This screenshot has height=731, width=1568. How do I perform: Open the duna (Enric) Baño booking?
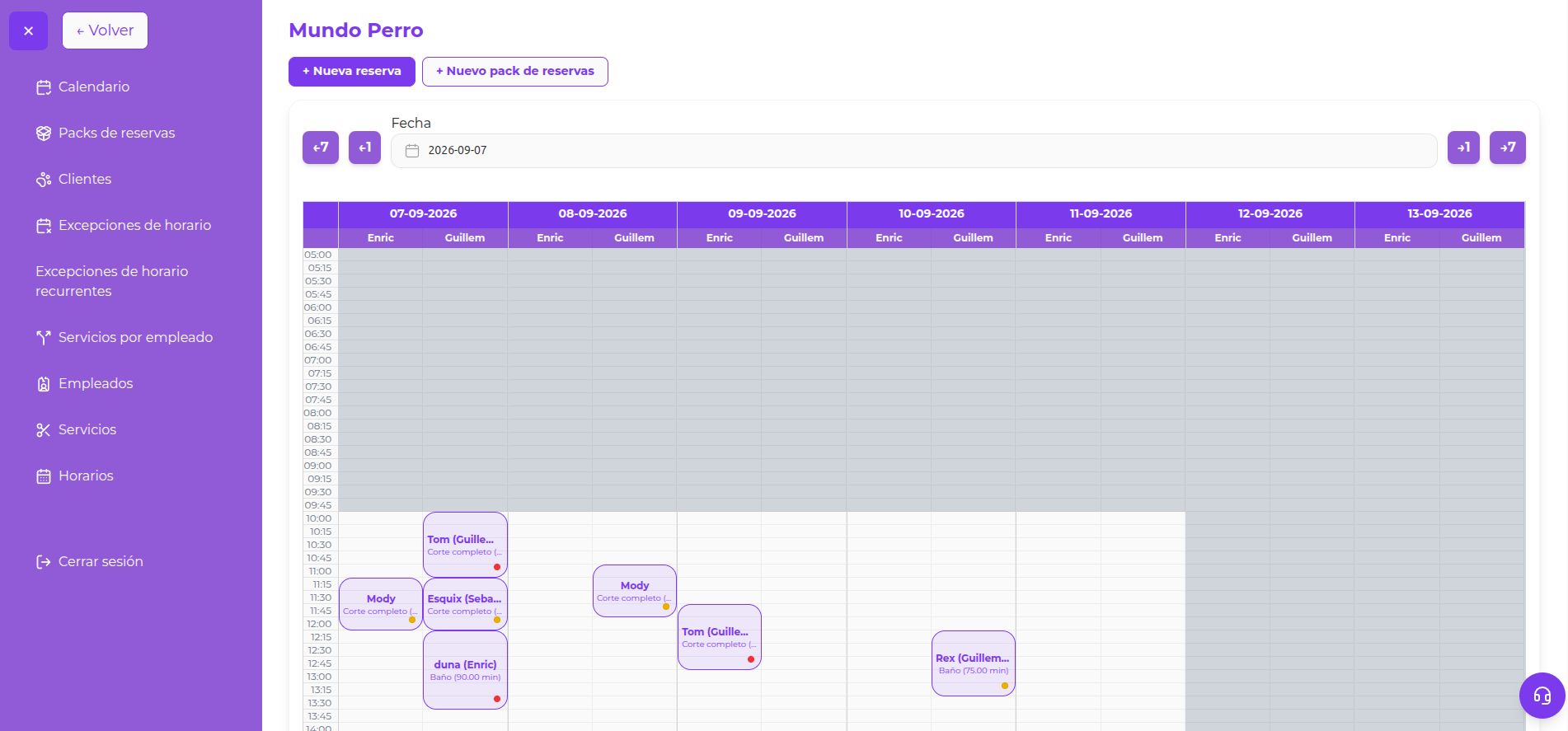click(x=465, y=670)
